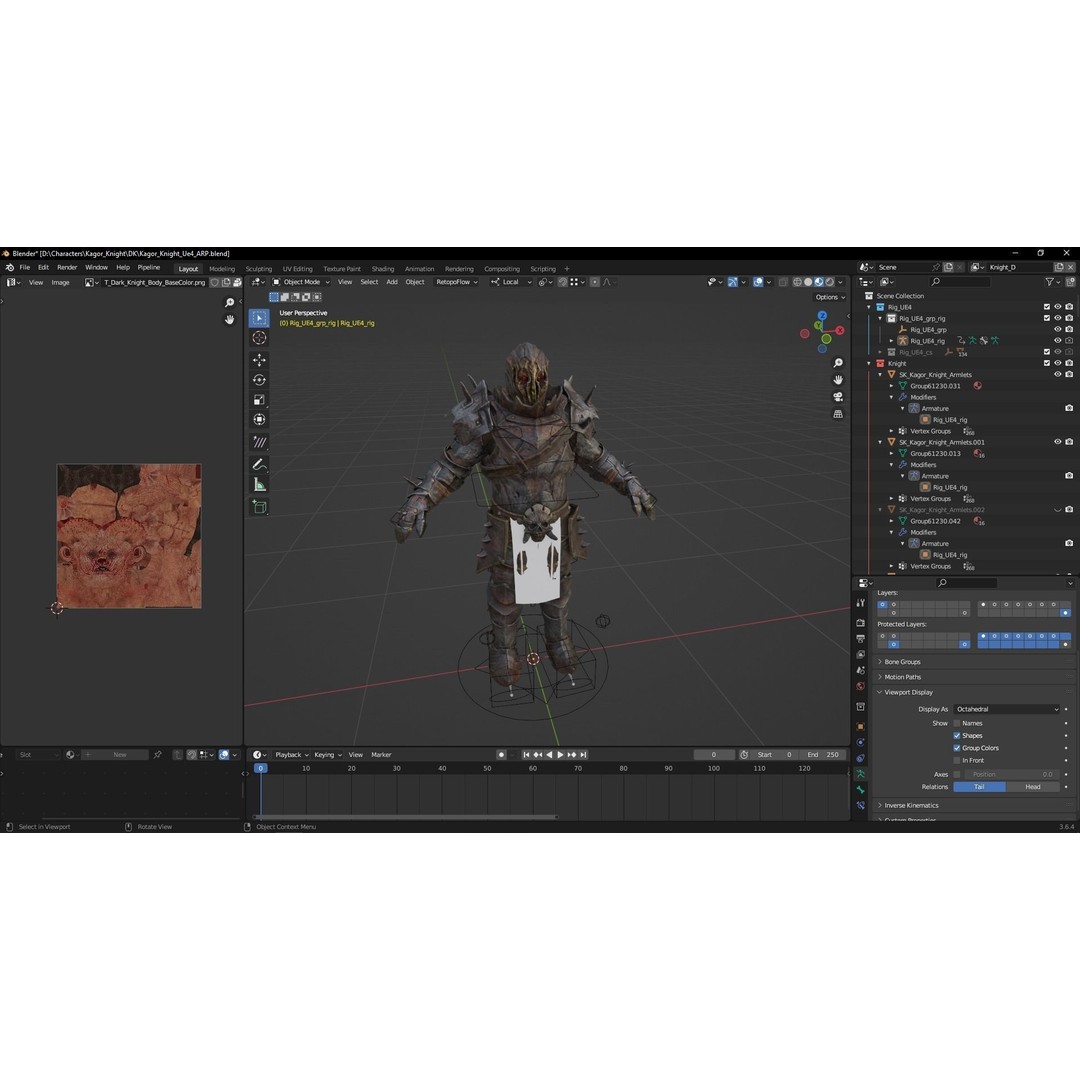Collapse the Viewport Display panel

[908, 692]
